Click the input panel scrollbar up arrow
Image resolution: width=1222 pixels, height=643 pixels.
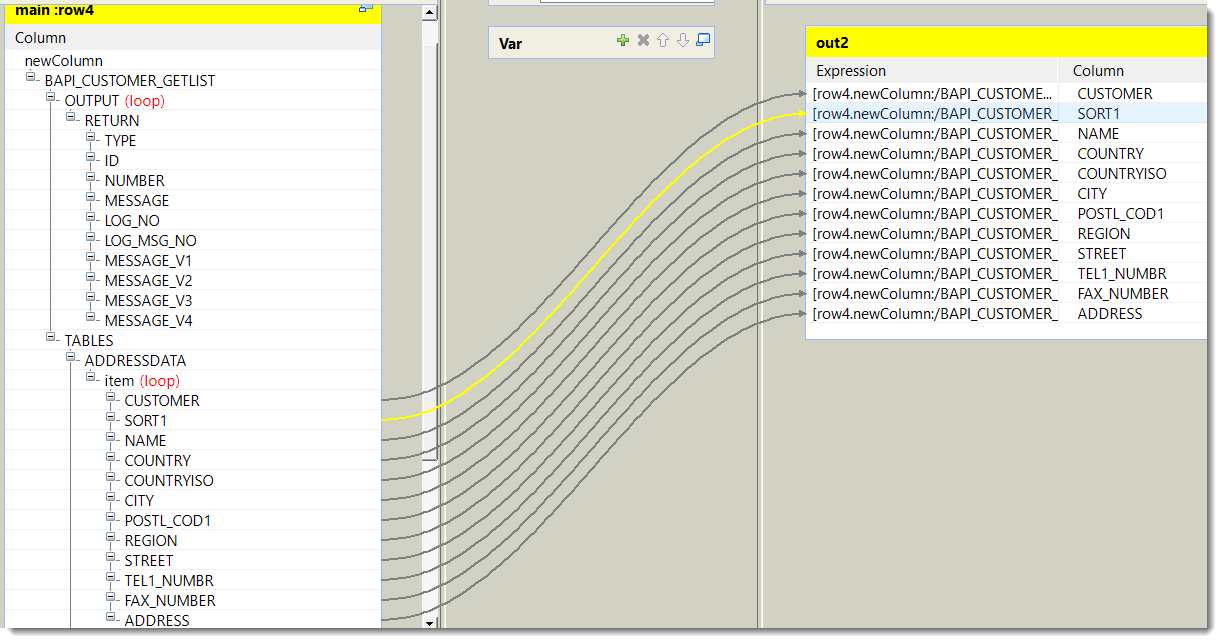[430, 13]
